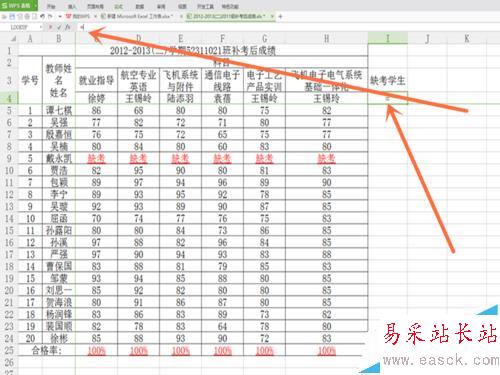Image resolution: width=500 pixels, height=375 pixels.
Task: Click the red 缺考 cell under 就业指导
Action: [96, 158]
